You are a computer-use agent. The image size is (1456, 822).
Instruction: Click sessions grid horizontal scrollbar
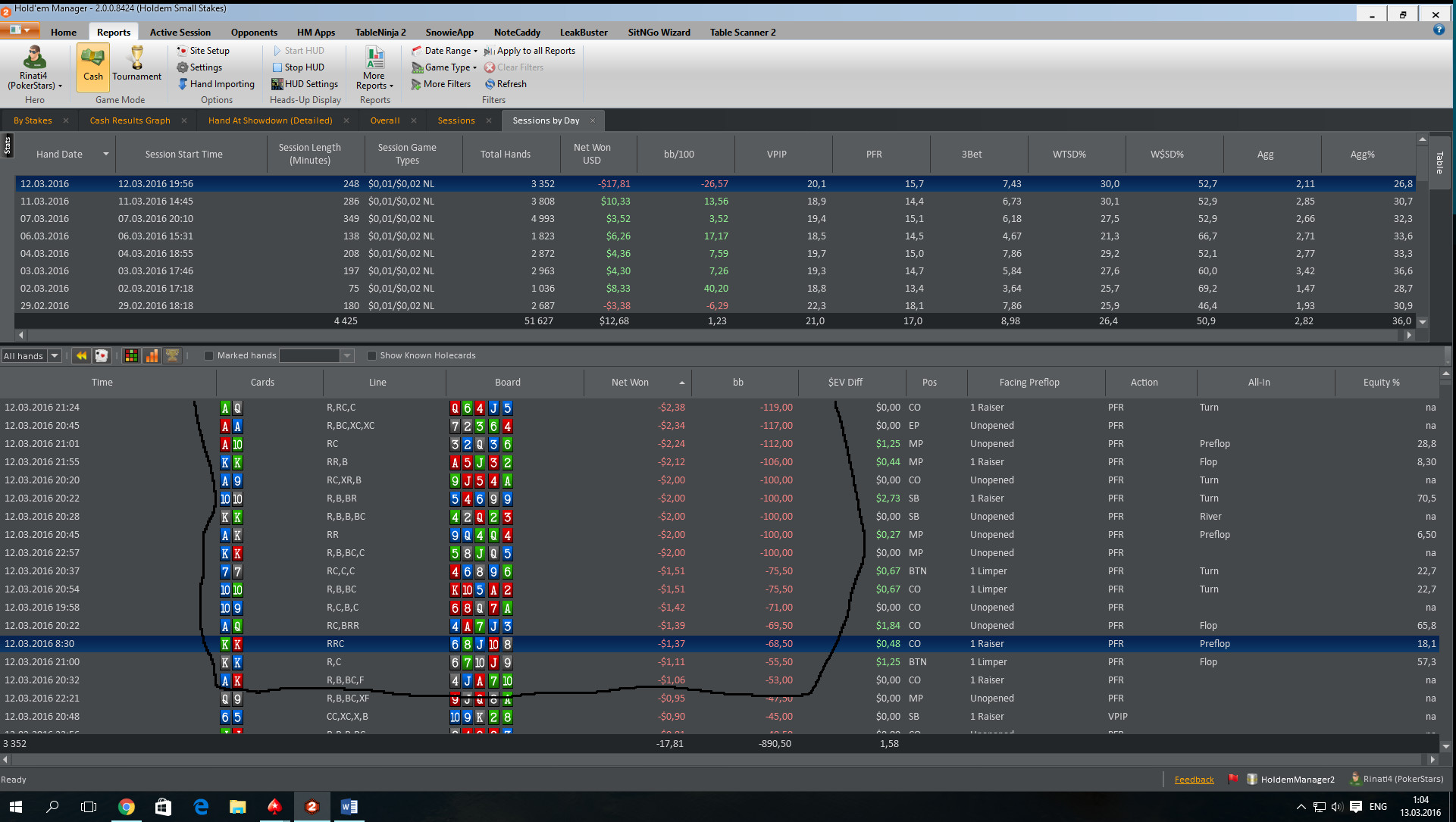(x=715, y=335)
